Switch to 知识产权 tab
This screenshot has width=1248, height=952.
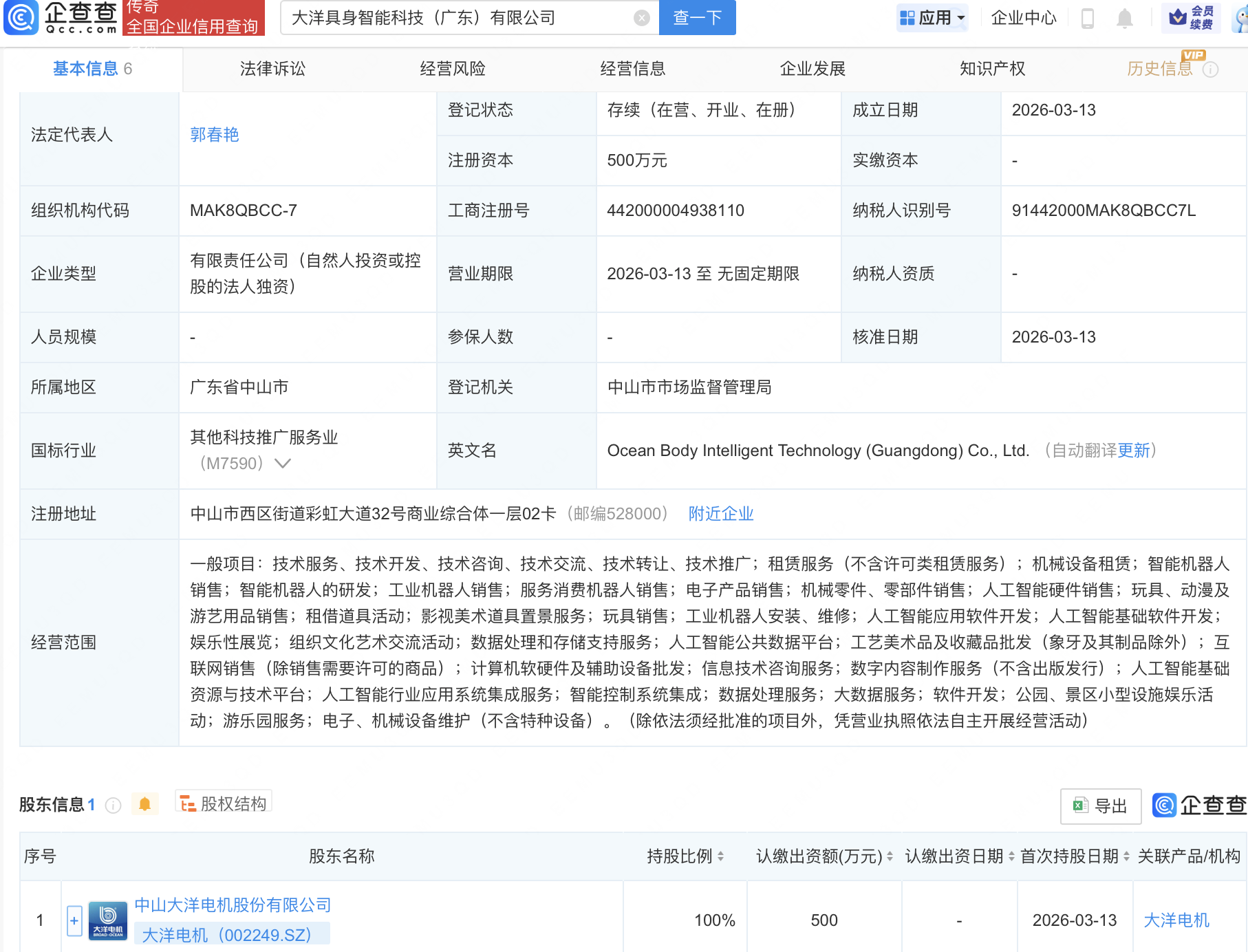click(x=992, y=69)
